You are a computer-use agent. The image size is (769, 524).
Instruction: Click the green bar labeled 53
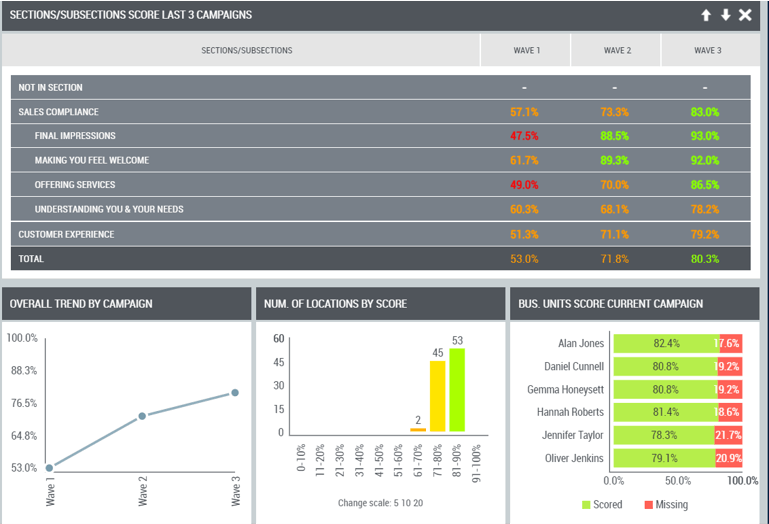(457, 390)
